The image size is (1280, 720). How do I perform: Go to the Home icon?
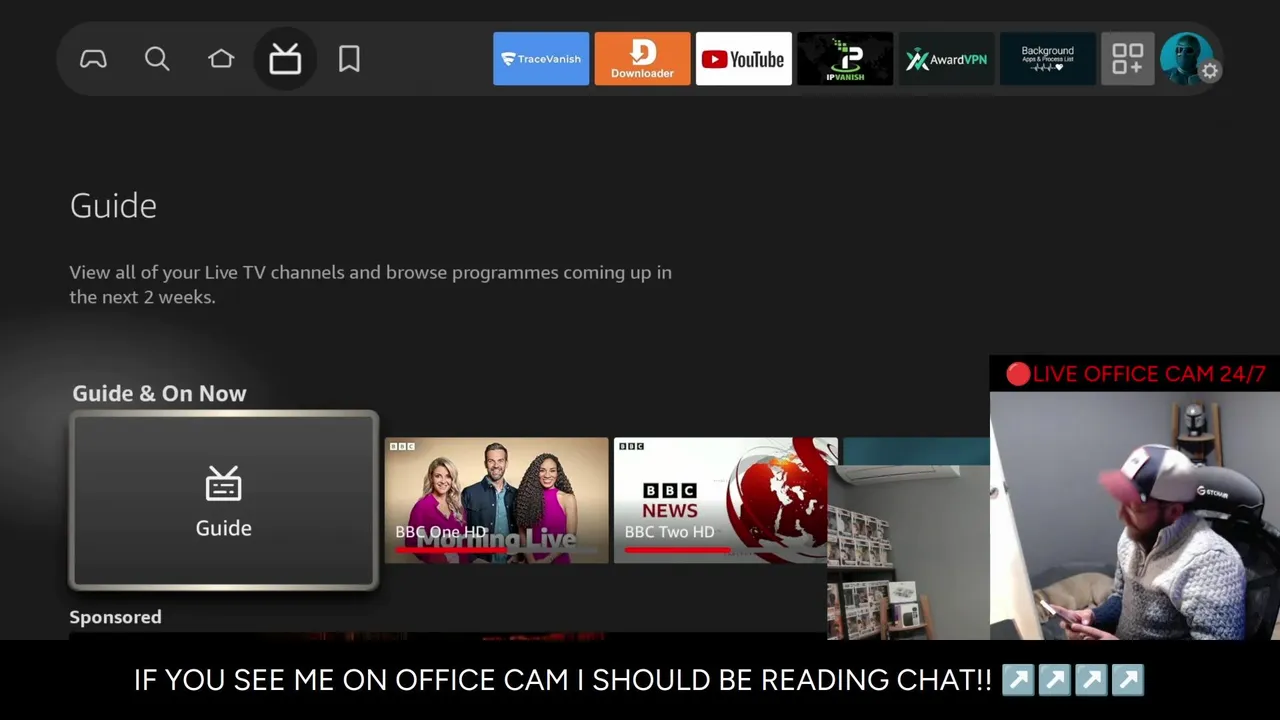pyautogui.click(x=221, y=59)
